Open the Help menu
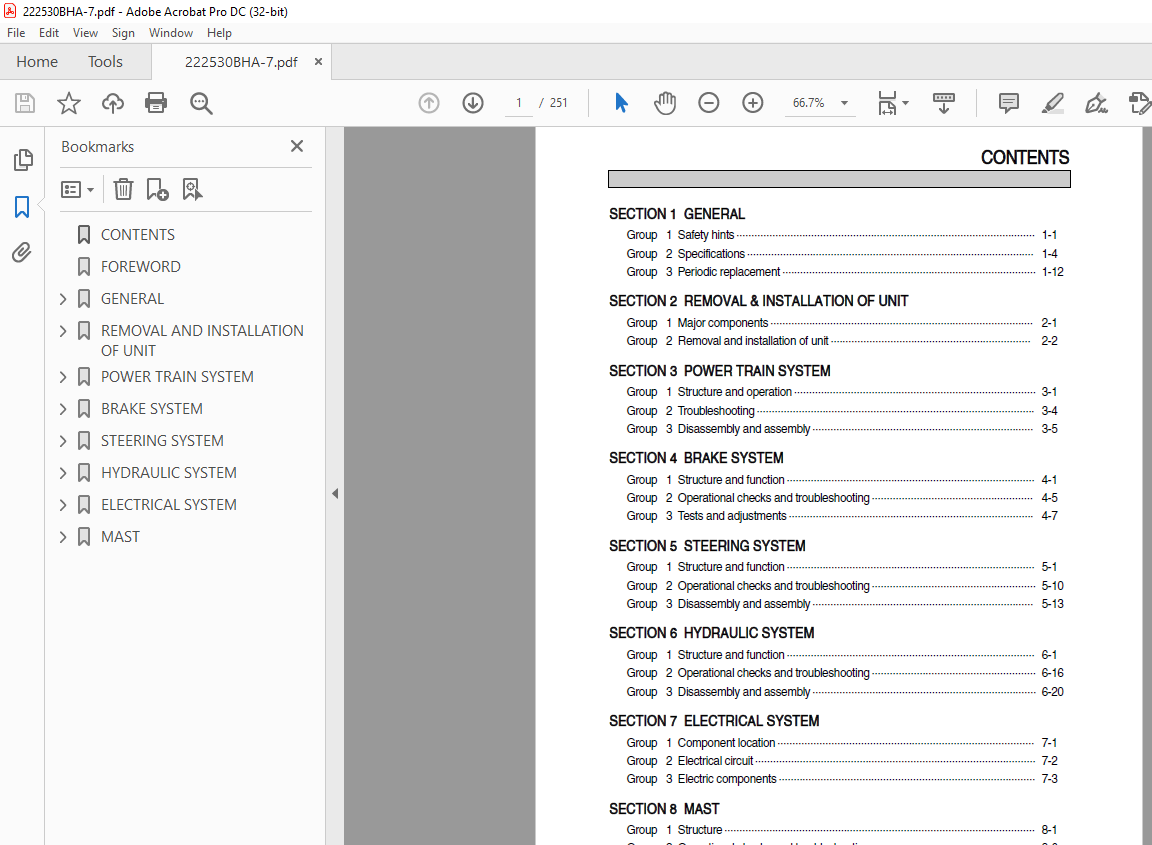The height and width of the screenshot is (845, 1152). click(x=219, y=33)
